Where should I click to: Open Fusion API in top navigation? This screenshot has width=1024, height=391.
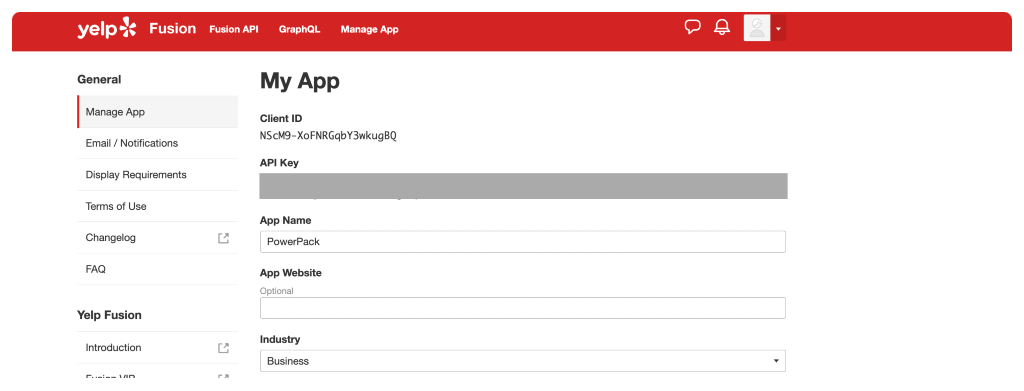tap(234, 29)
